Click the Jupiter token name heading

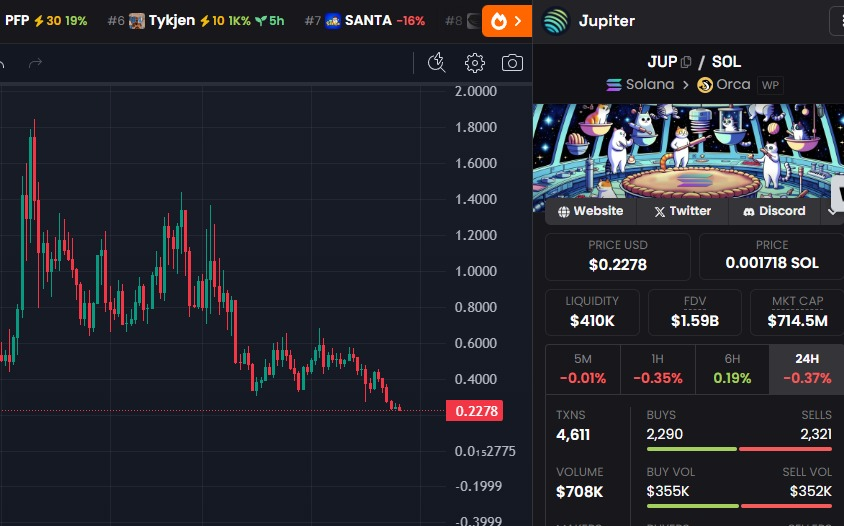[607, 21]
